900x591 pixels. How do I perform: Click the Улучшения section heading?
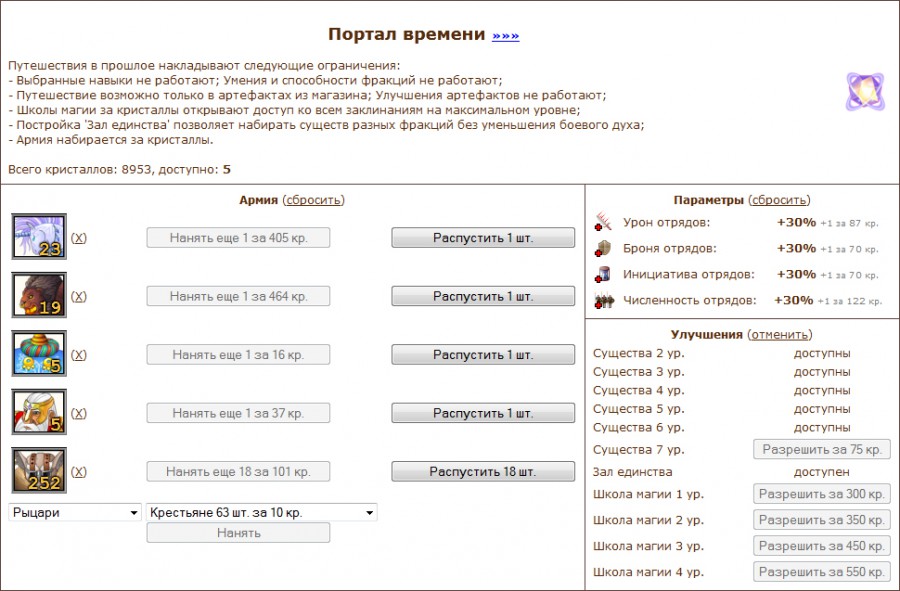707,335
